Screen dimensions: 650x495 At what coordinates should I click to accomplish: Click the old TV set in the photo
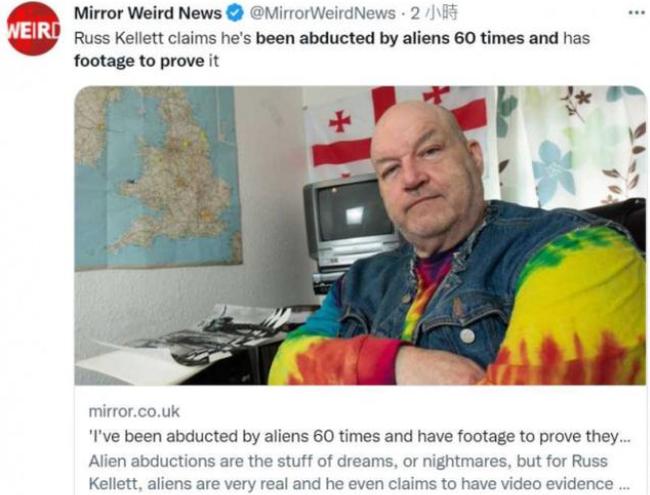point(348,222)
